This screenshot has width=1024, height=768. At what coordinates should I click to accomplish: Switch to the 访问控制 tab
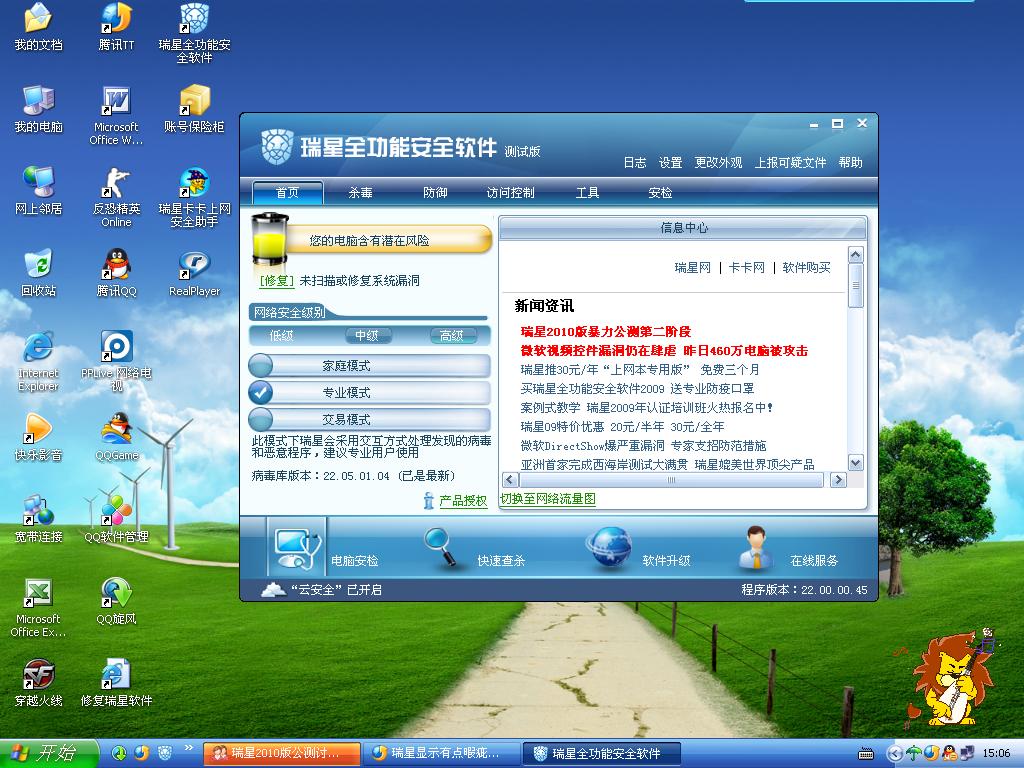click(x=511, y=193)
